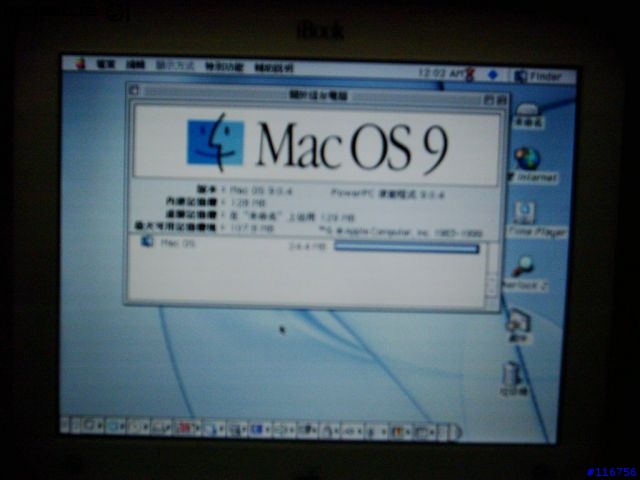Click the Apple Computer copyright line

pyautogui.click(x=400, y=233)
